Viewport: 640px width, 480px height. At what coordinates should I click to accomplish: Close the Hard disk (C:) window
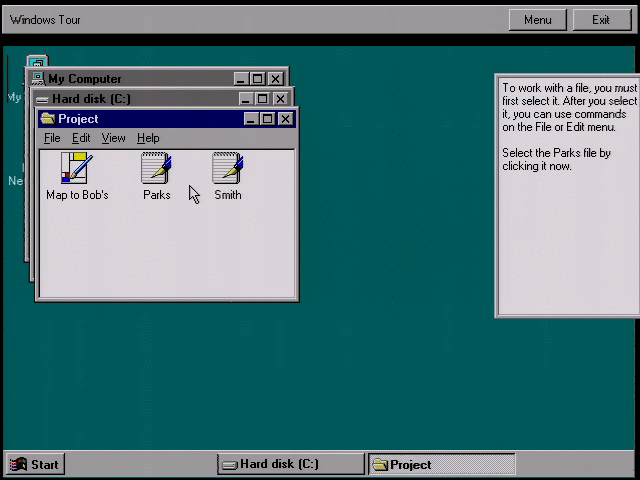(280, 98)
